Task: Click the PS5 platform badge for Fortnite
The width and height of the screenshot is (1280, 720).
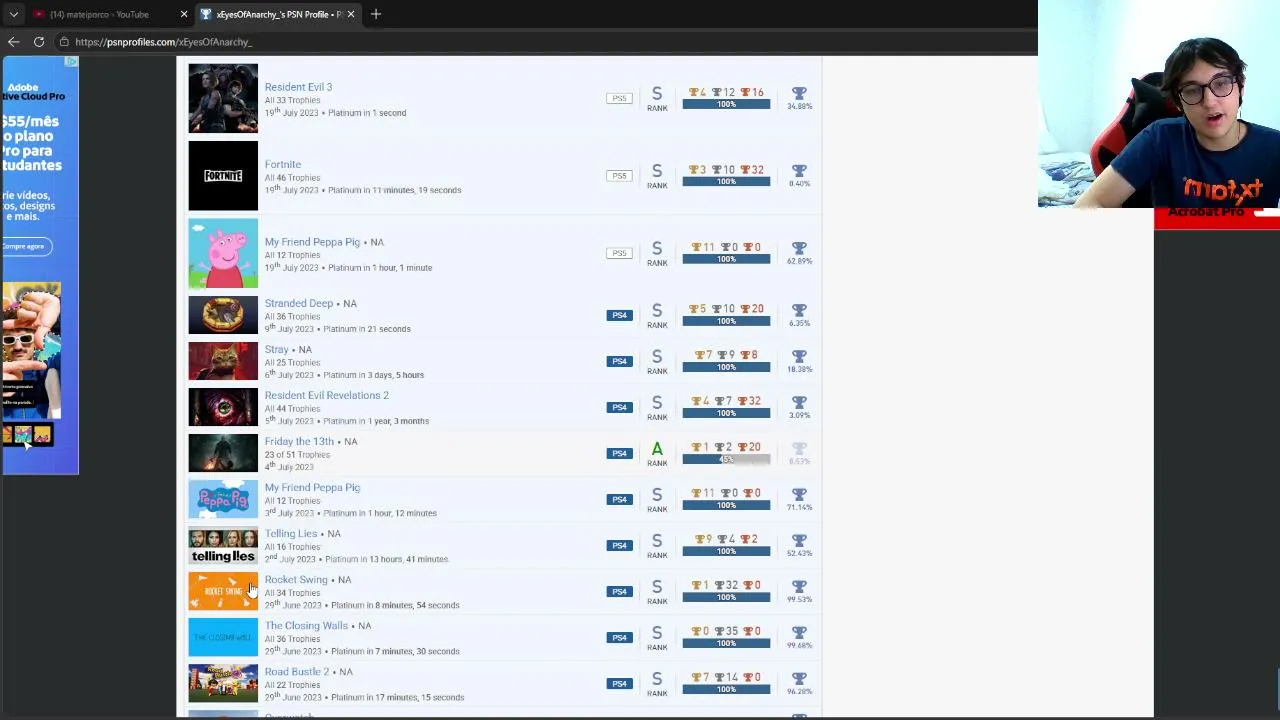Action: point(619,176)
